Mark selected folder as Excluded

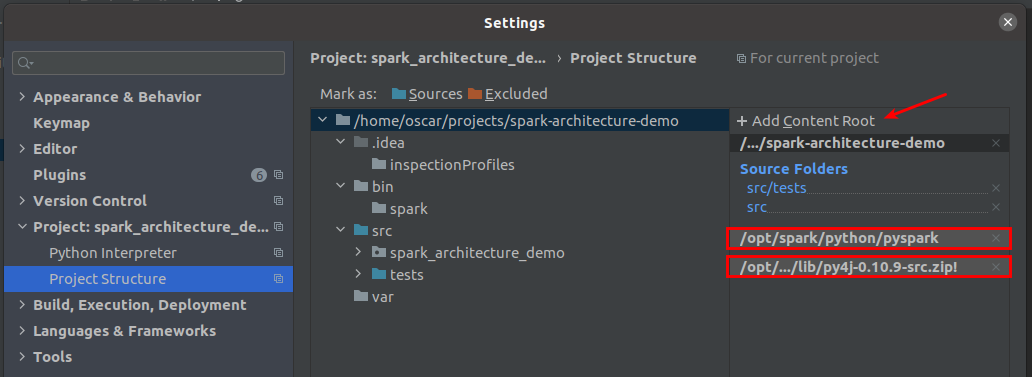pos(507,94)
